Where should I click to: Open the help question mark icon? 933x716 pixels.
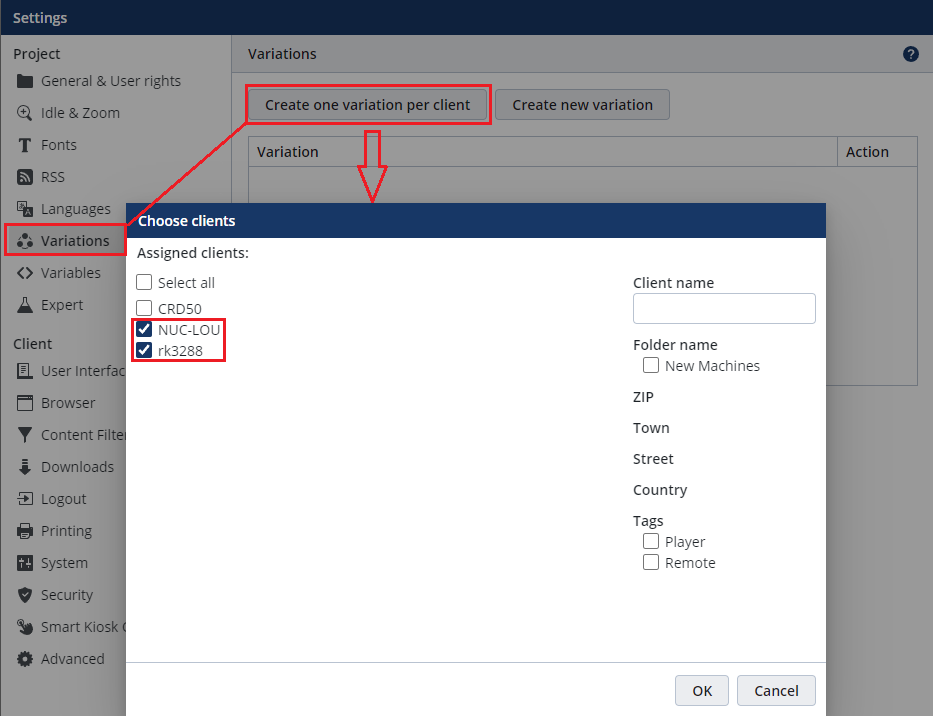(x=910, y=54)
